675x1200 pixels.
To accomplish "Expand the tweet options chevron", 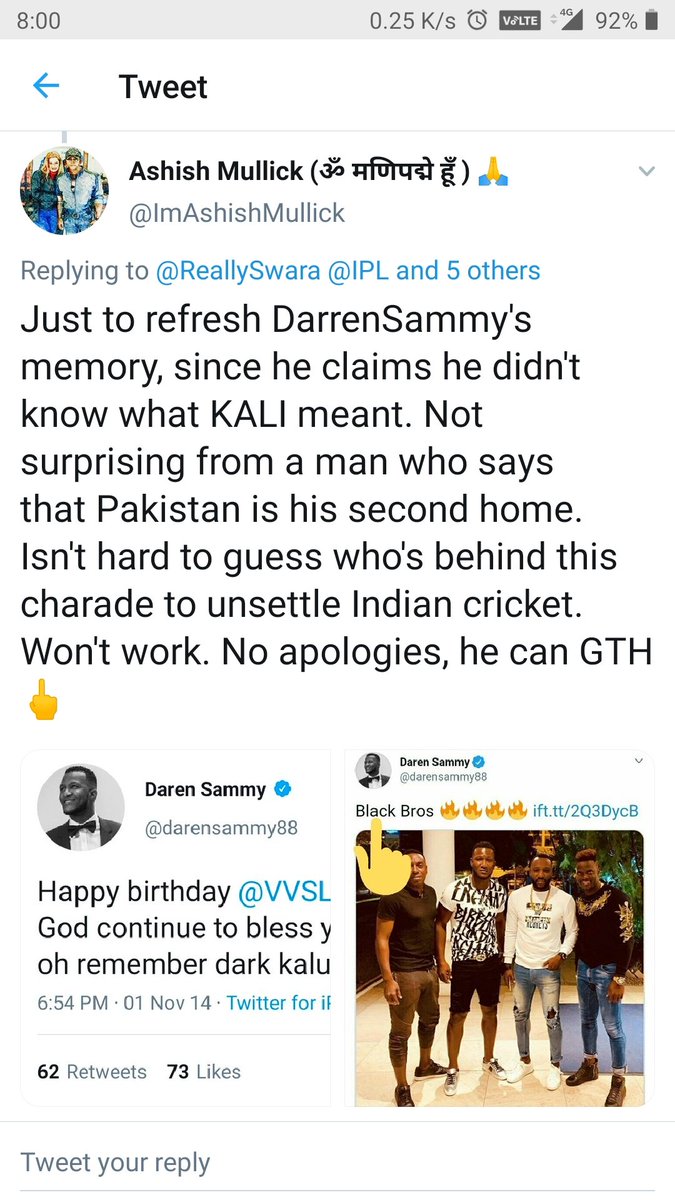I will click(x=646, y=172).
